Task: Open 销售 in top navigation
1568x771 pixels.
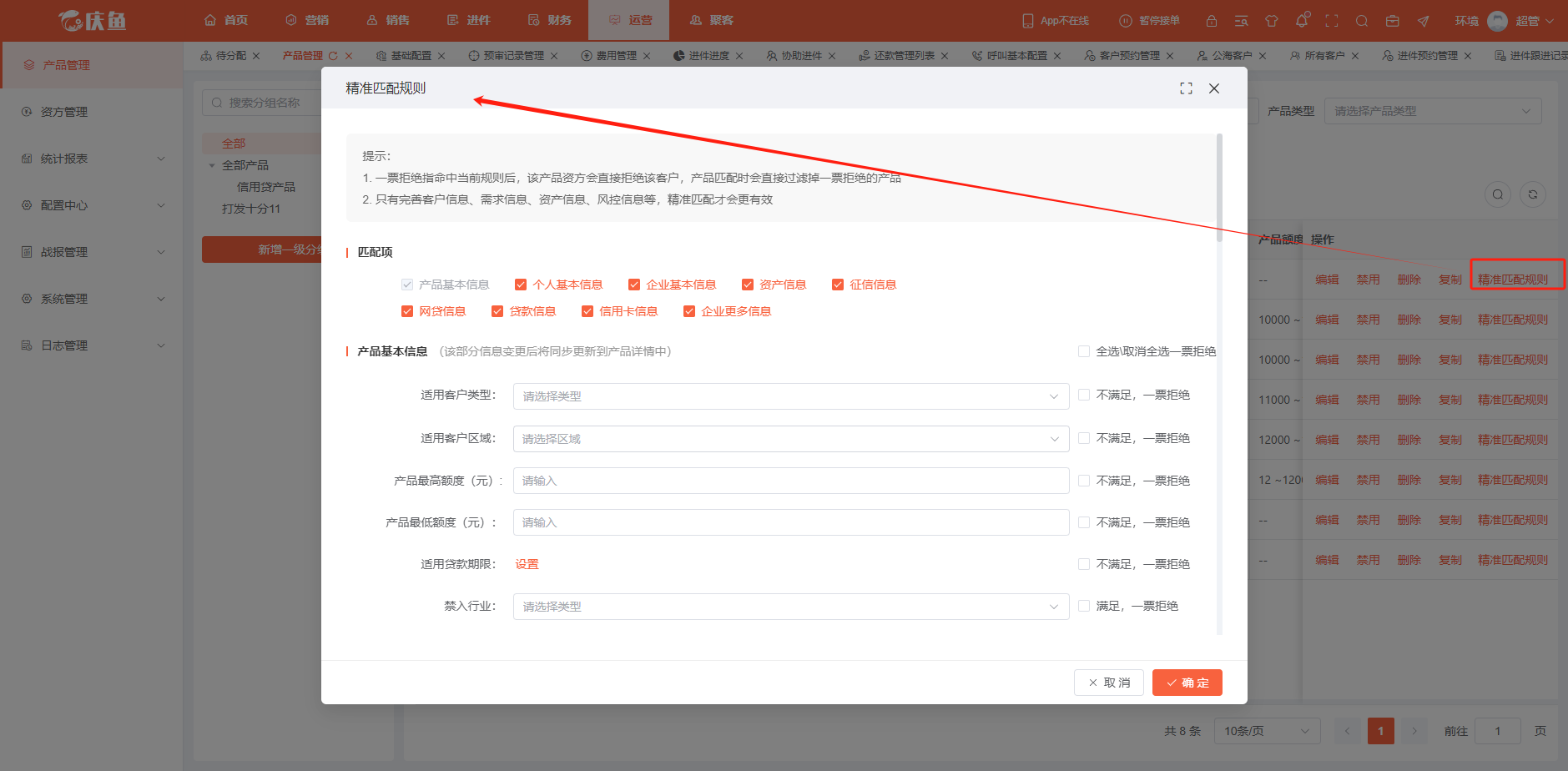Action: tap(388, 20)
